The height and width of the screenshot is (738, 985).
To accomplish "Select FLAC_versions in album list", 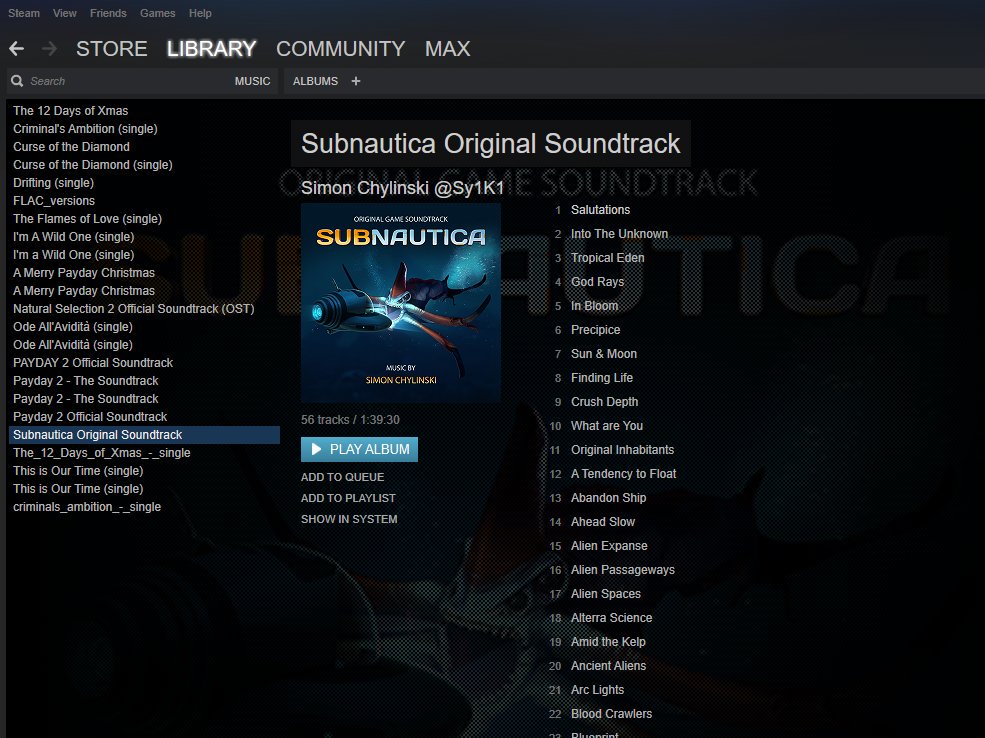I will tap(54, 200).
